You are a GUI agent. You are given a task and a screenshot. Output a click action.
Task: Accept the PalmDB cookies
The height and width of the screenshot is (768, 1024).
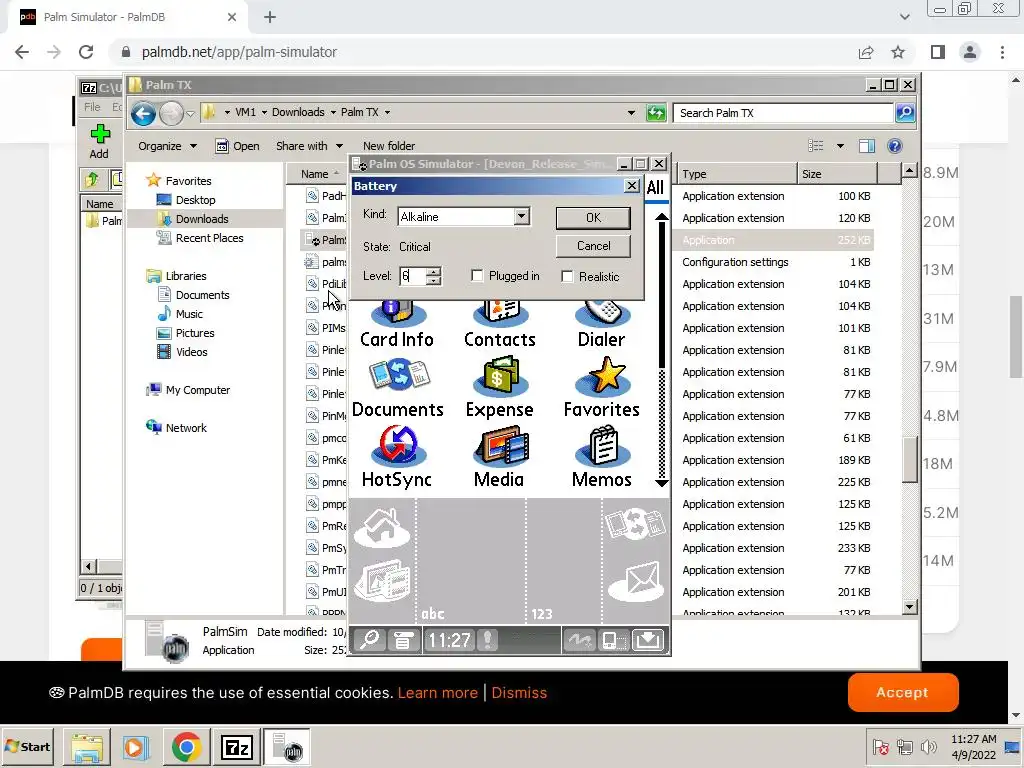[x=903, y=692]
